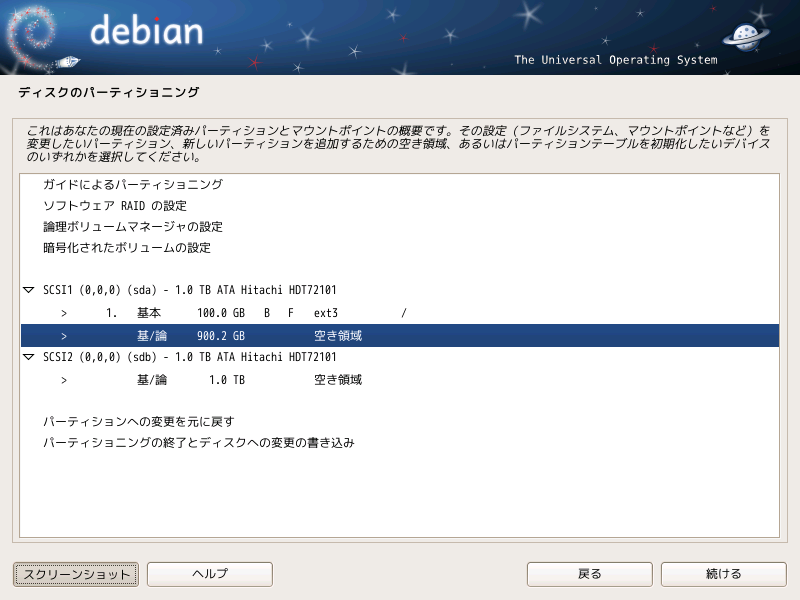Screen dimensions: 800x600
Task: Click the ヘルプ button
Action: pos(210,574)
